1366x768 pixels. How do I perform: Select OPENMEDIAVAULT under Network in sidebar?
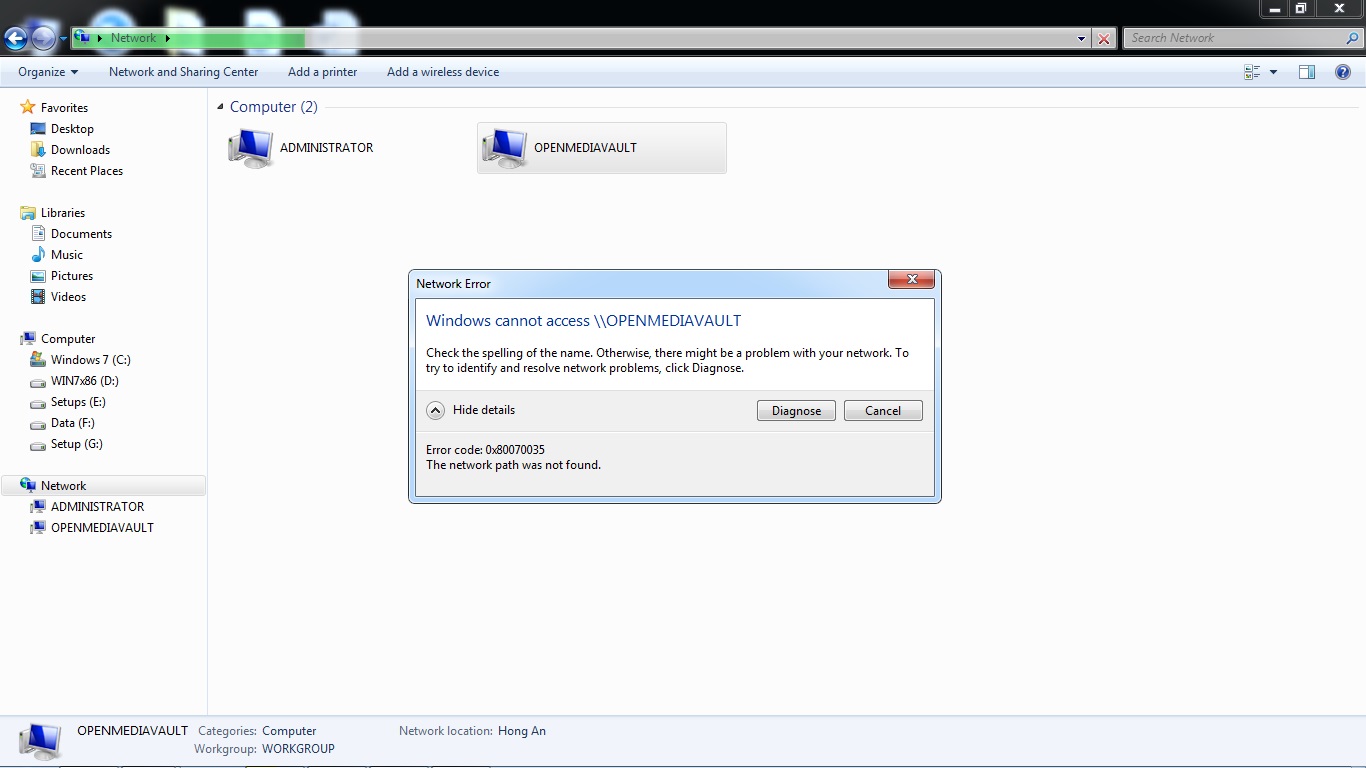click(x=102, y=528)
